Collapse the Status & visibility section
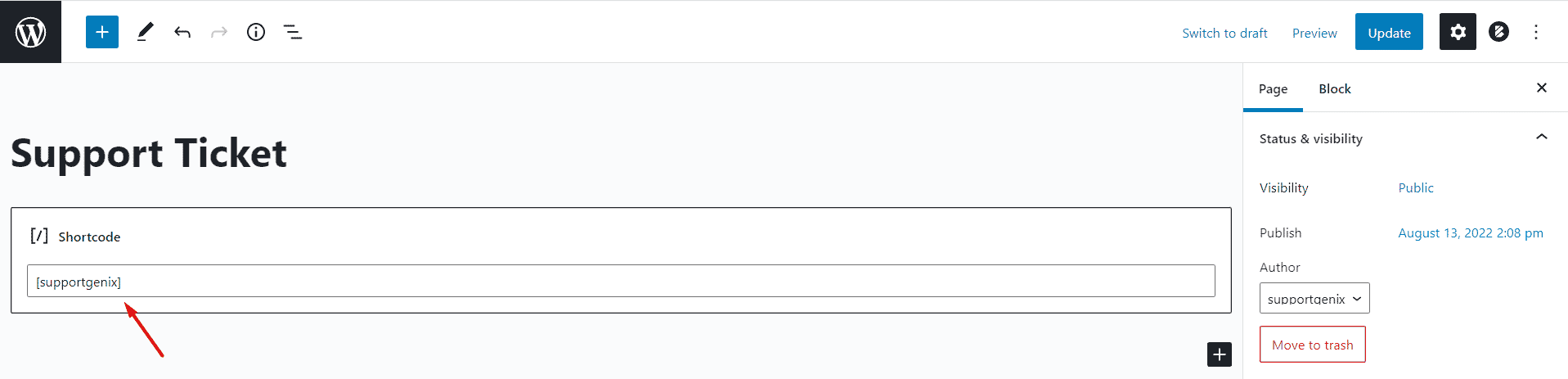Screen dimensions: 1568x379 1542,138
